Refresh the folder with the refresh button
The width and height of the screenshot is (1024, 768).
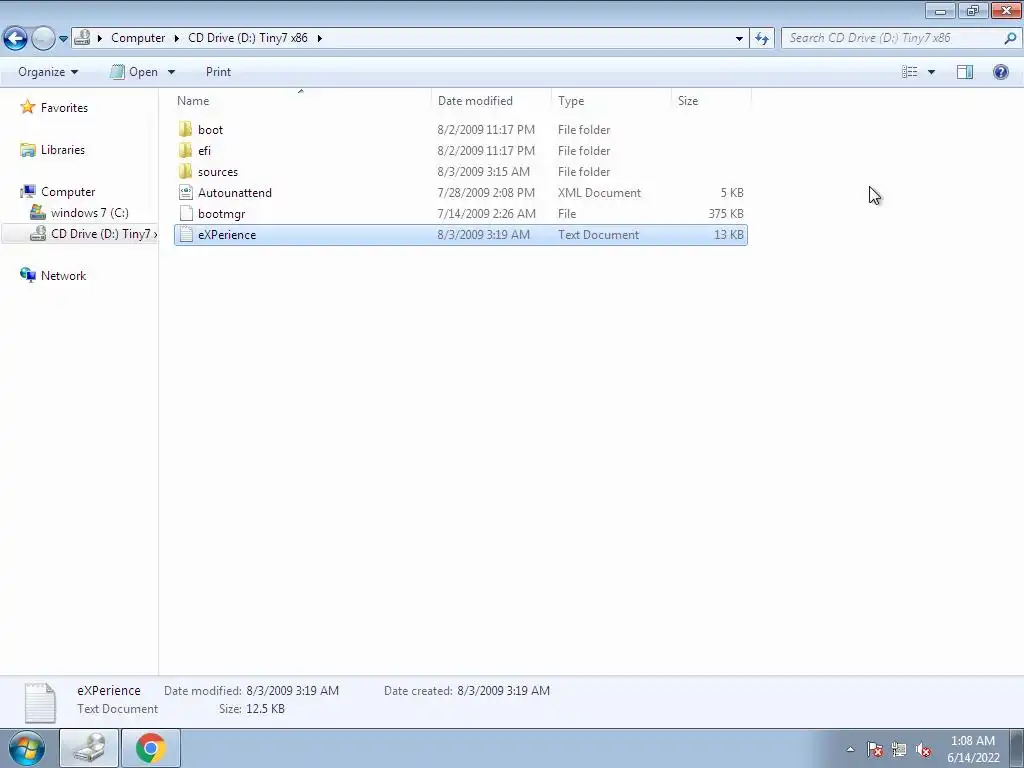click(x=761, y=38)
